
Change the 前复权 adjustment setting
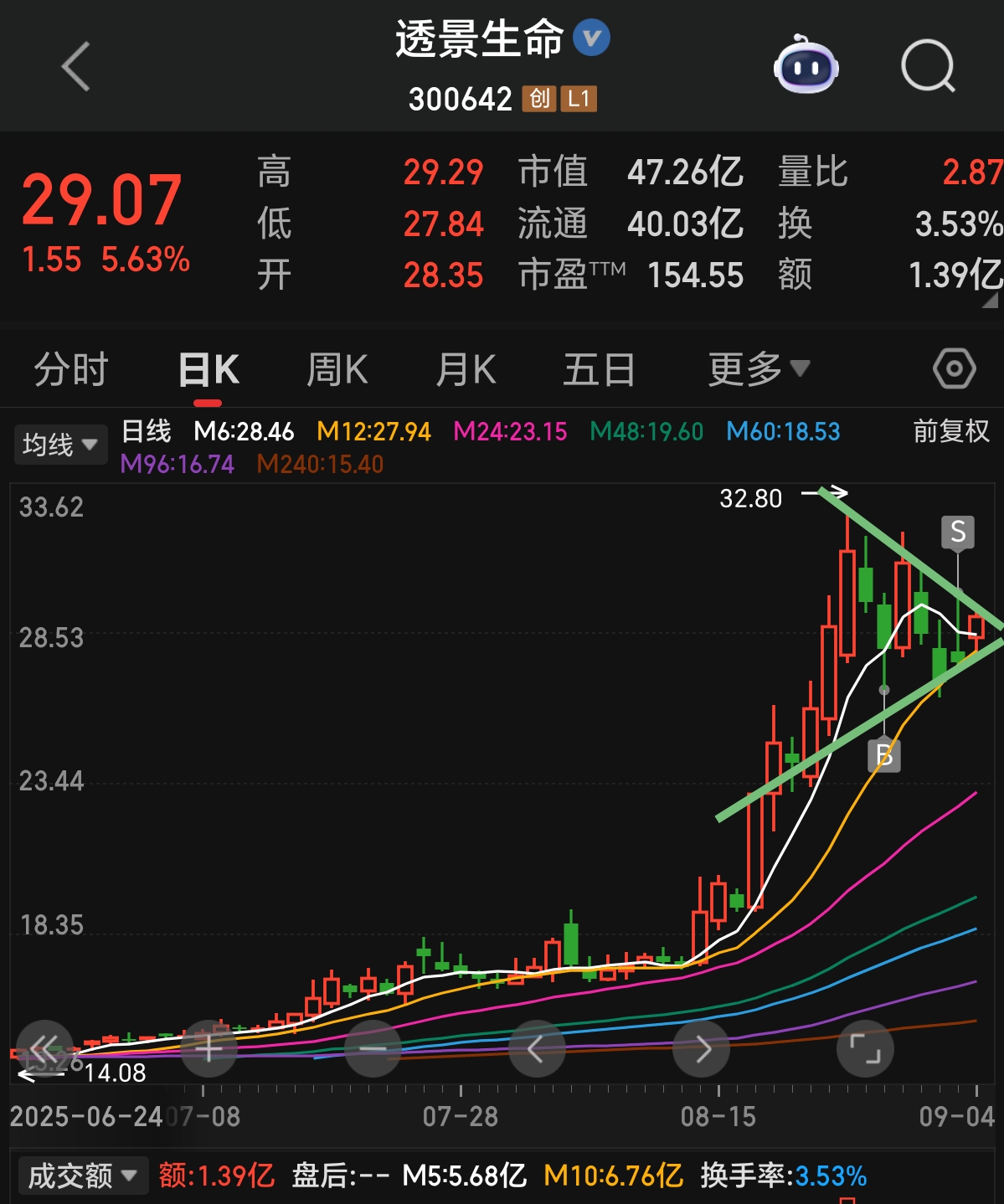[951, 431]
